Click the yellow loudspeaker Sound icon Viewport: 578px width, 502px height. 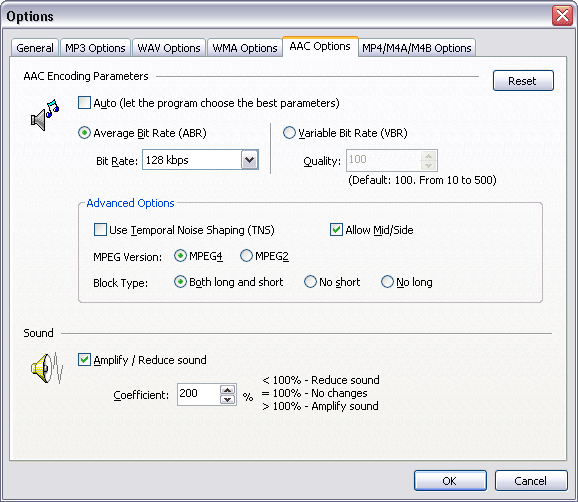tap(47, 368)
